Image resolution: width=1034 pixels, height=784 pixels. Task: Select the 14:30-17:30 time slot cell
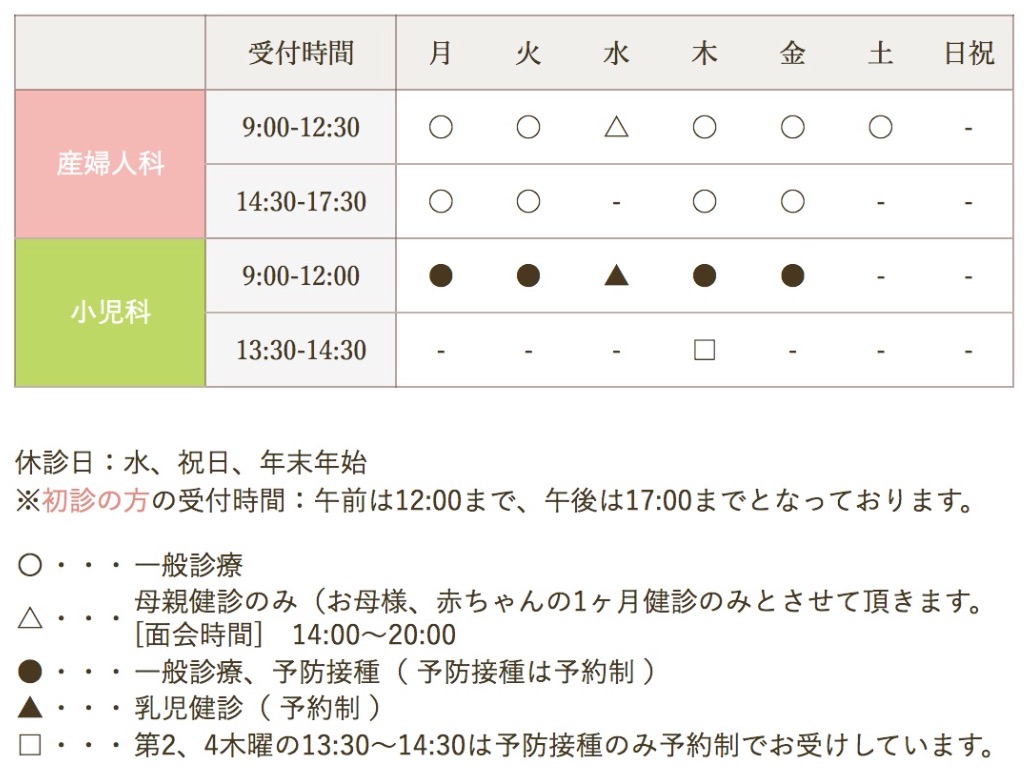301,202
